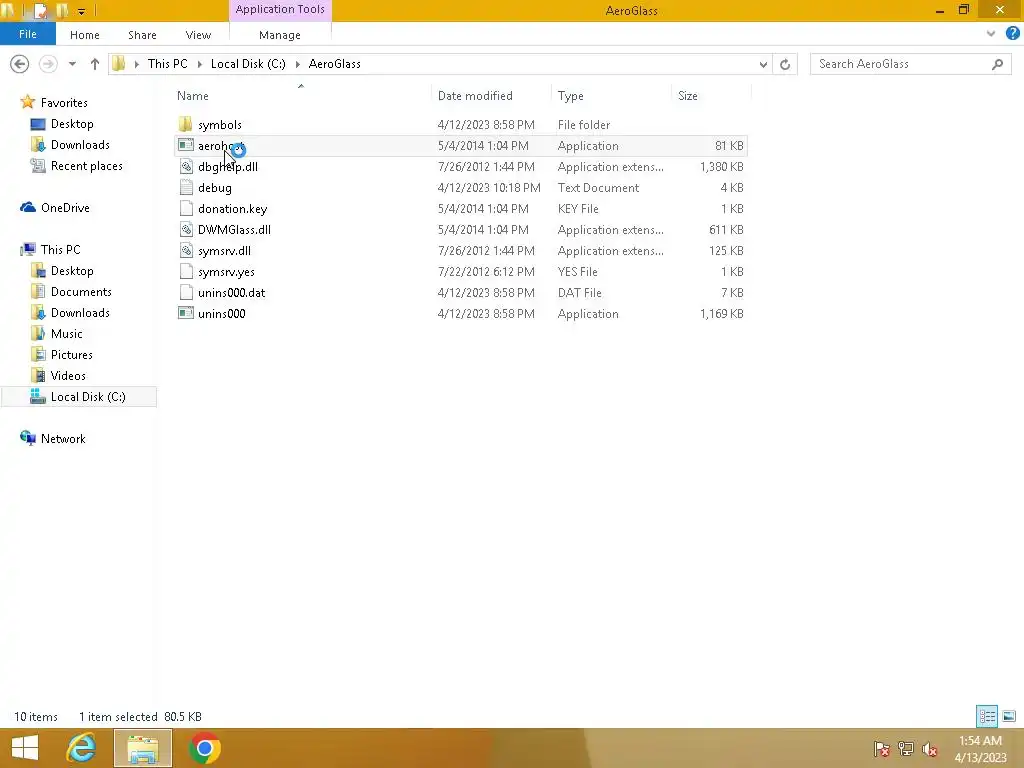
Task: Switch to Details view layout button
Action: coord(987,716)
